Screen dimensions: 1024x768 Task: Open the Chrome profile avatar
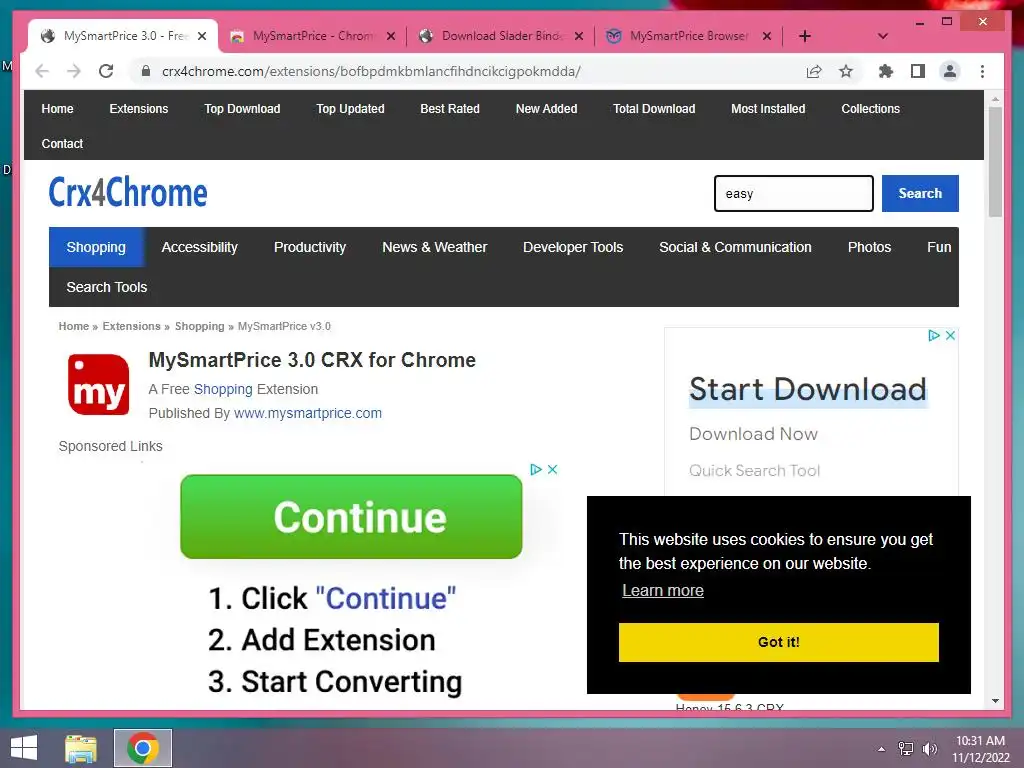click(x=950, y=71)
